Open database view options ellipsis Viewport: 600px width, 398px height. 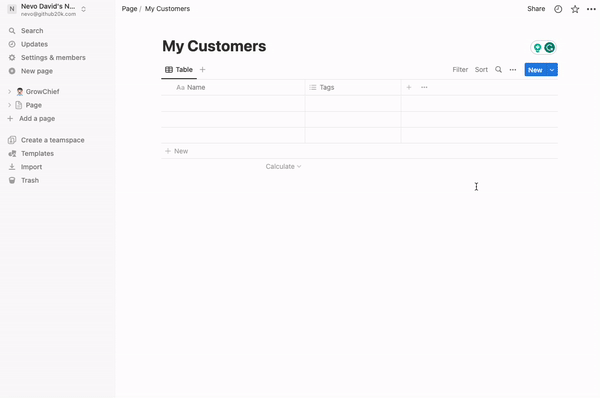pyautogui.click(x=513, y=70)
